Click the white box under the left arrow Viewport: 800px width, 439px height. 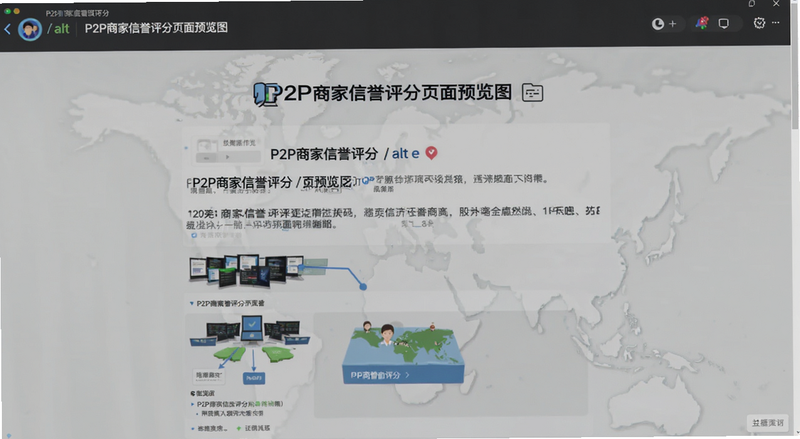coord(209,376)
